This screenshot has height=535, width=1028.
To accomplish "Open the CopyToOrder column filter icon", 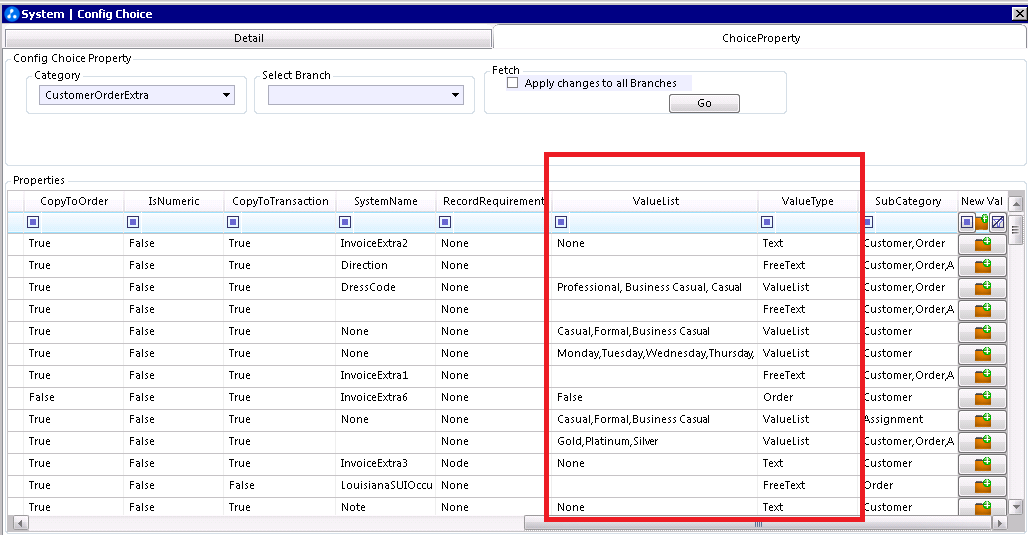I will coord(33,222).
